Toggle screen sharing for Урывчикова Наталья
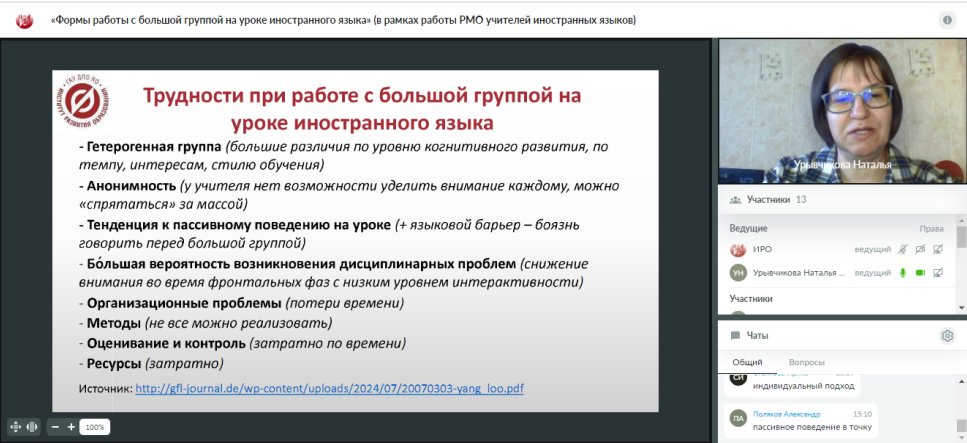This screenshot has height=443, width=967. coord(938,272)
